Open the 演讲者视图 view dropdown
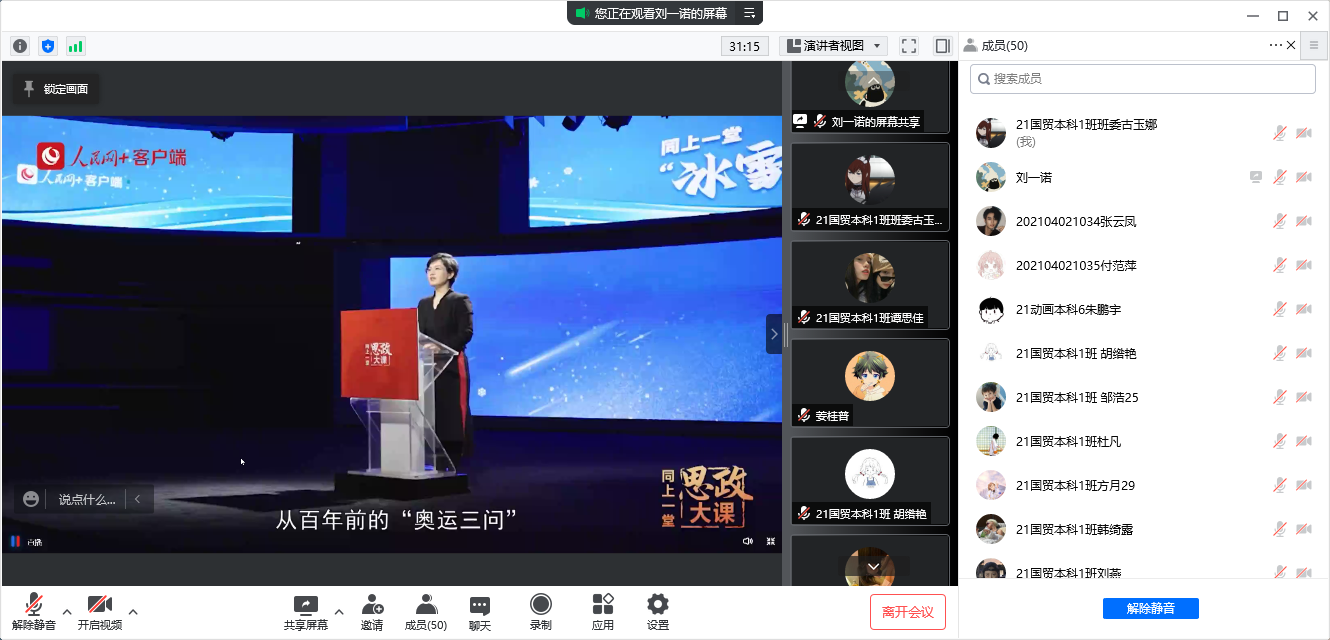Screen dimensions: 1330x640 (x=834, y=46)
